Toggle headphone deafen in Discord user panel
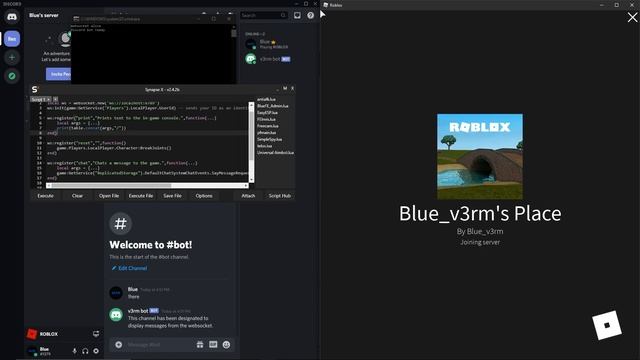The image size is (640, 360). click(x=85, y=351)
